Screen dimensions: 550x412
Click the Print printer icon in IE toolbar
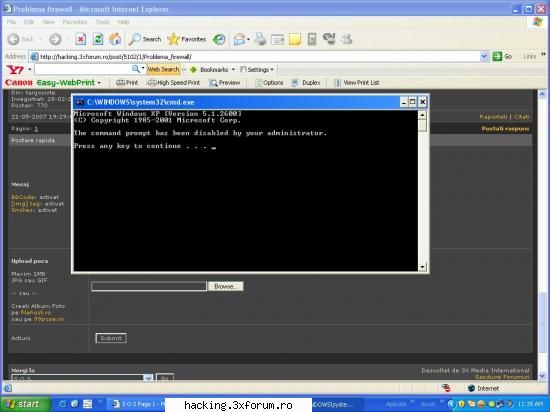(260, 39)
